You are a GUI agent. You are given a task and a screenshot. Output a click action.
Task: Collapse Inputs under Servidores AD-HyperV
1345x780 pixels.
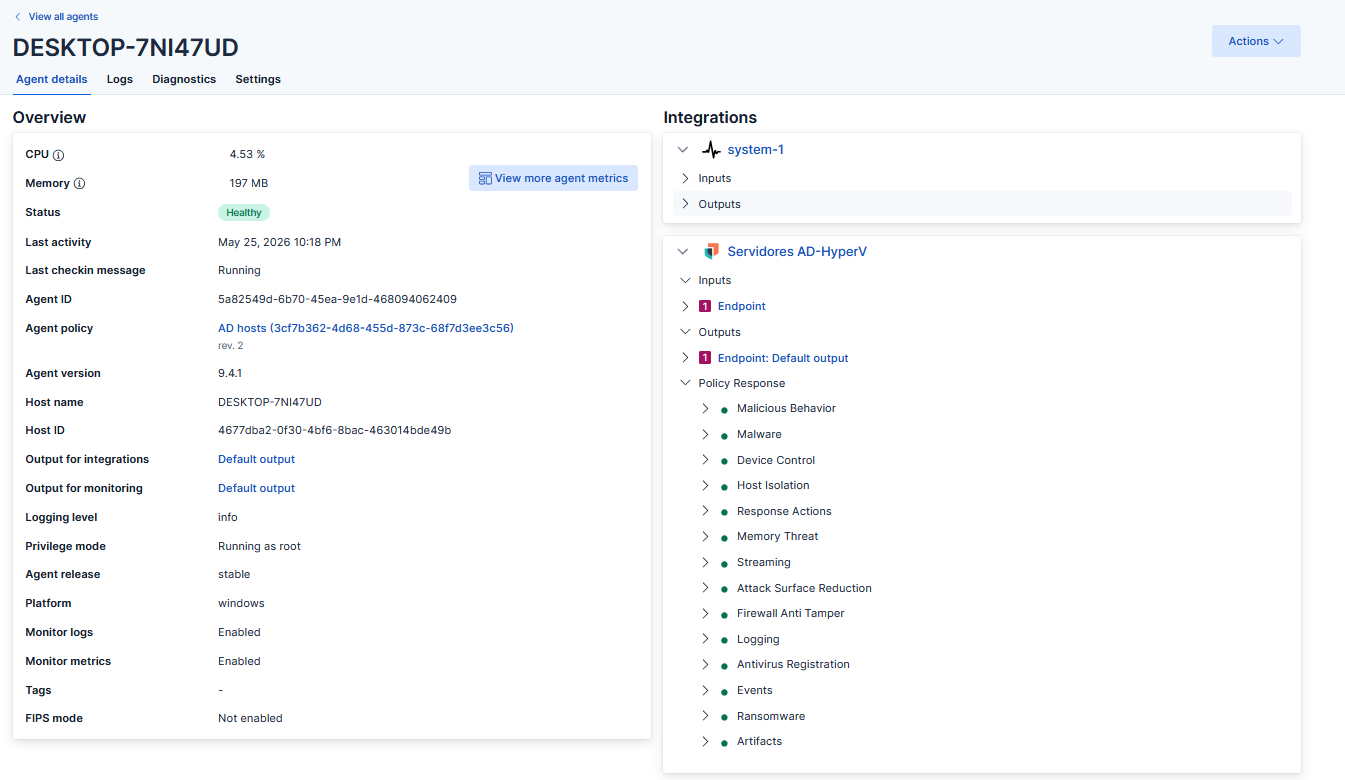coord(685,281)
